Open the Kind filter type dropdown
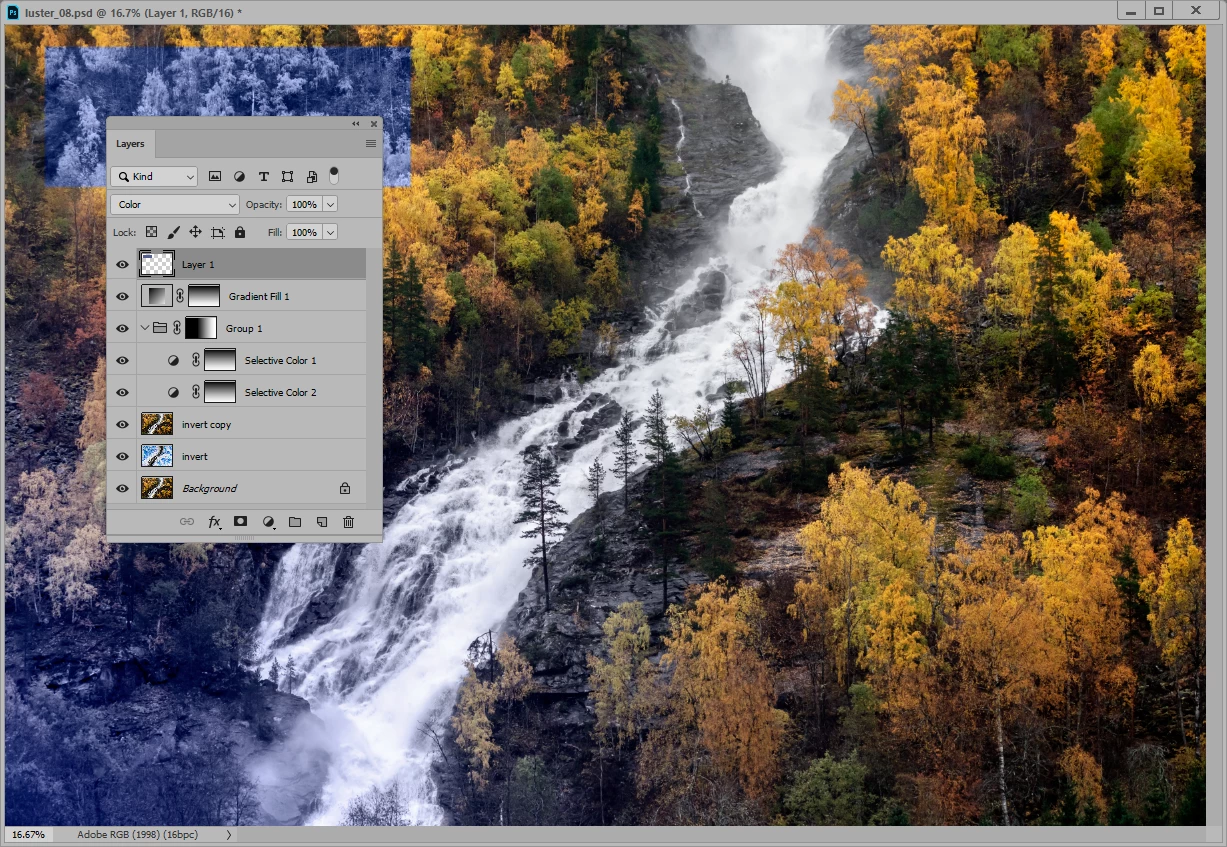Screen dimensions: 1227x847 (x=154, y=177)
